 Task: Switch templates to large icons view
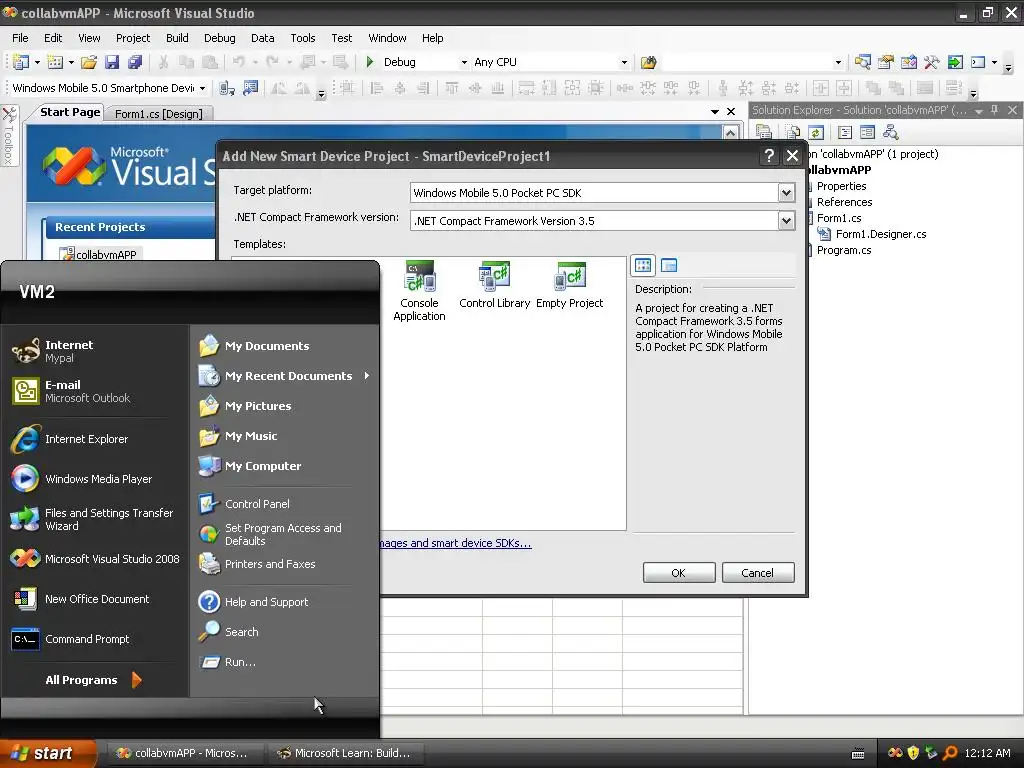pyautogui.click(x=643, y=265)
